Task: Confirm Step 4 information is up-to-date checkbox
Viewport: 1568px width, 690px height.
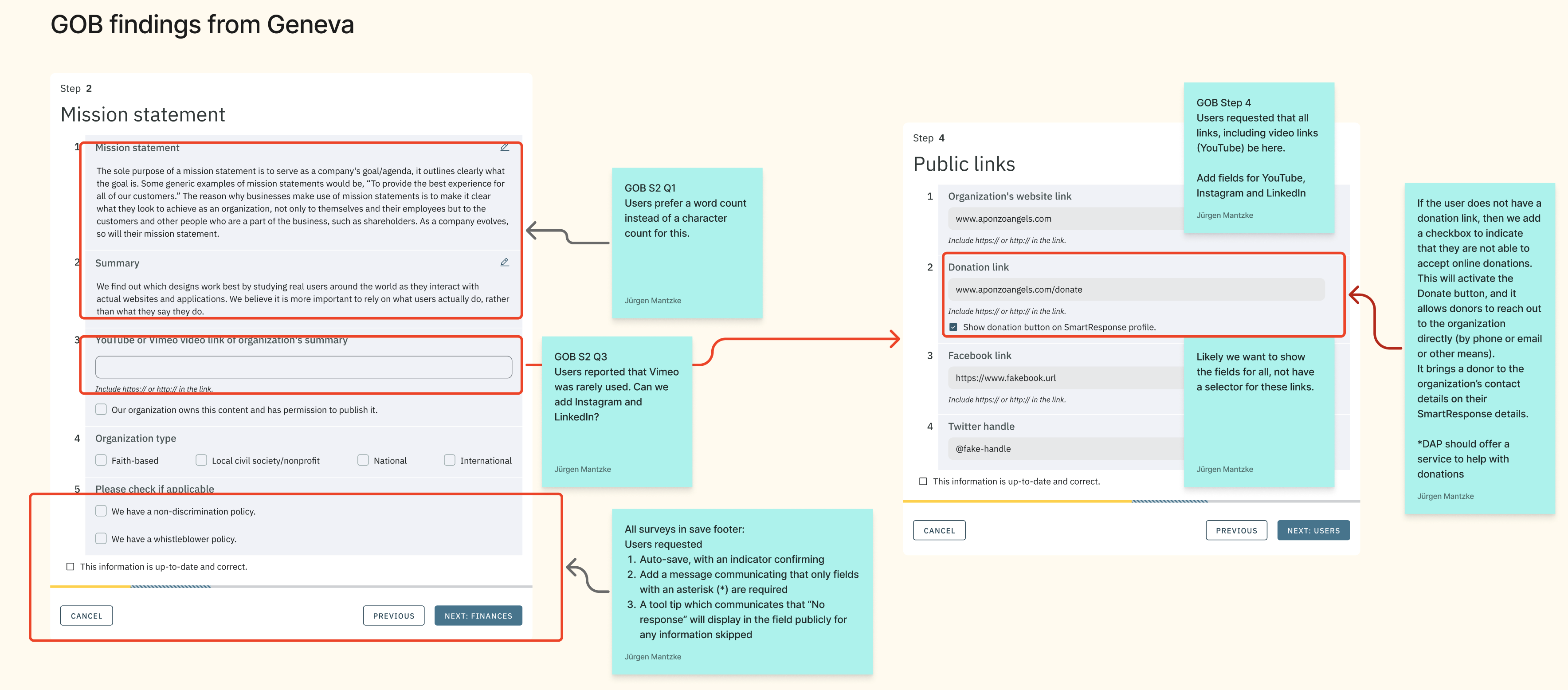Action: (x=923, y=481)
